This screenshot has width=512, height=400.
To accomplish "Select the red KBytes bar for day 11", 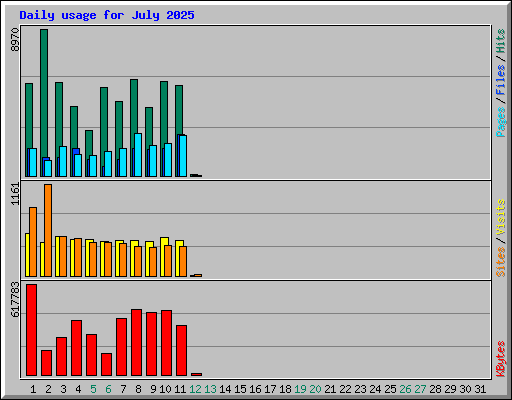I will [x=182, y=351].
